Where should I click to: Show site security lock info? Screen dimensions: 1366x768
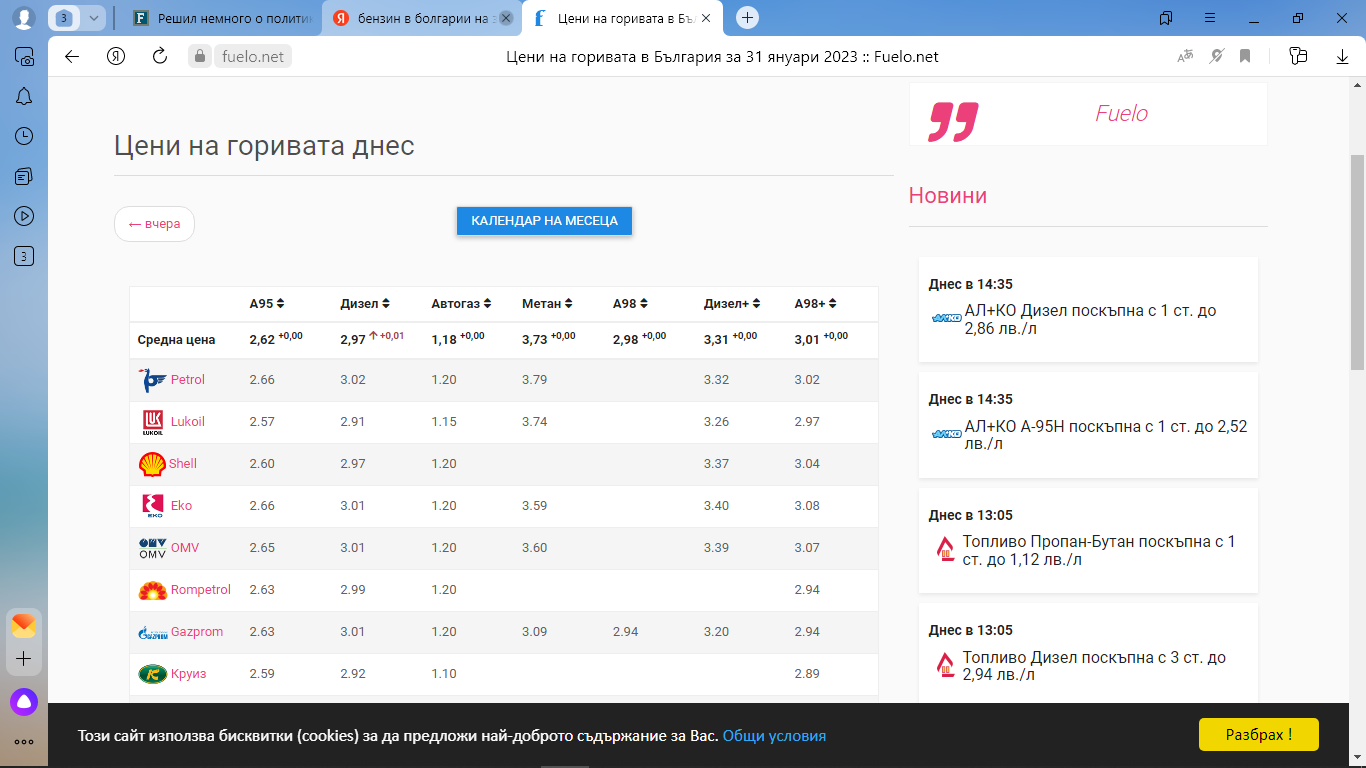click(x=200, y=57)
